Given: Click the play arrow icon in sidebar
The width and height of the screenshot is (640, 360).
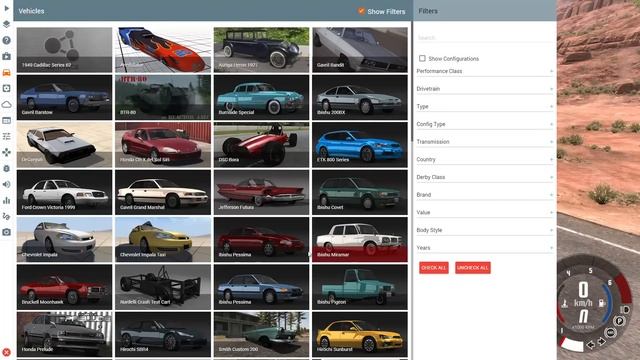Looking at the screenshot, I should [x=7, y=8].
